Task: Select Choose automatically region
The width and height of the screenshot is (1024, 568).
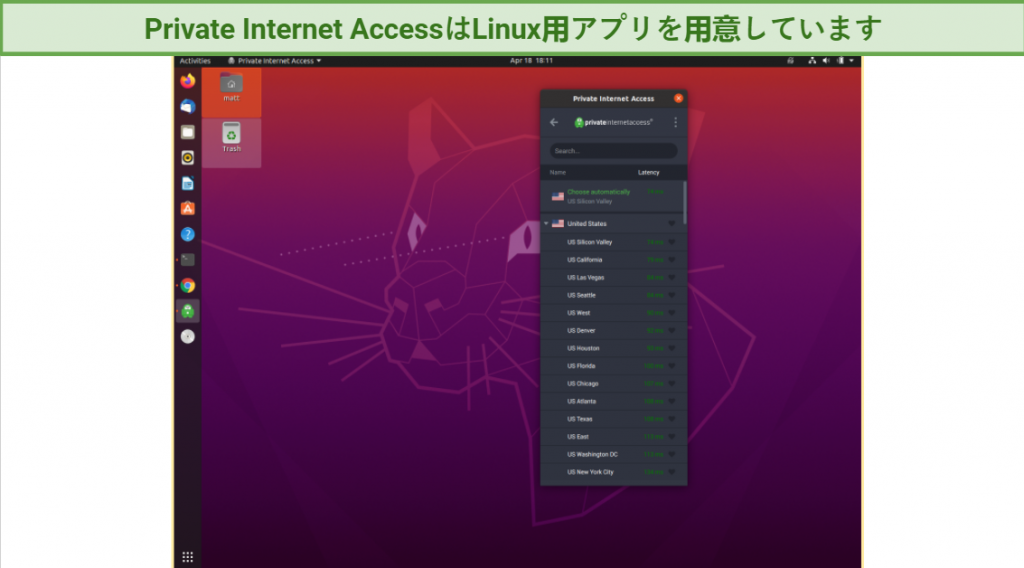Action: click(x=611, y=197)
